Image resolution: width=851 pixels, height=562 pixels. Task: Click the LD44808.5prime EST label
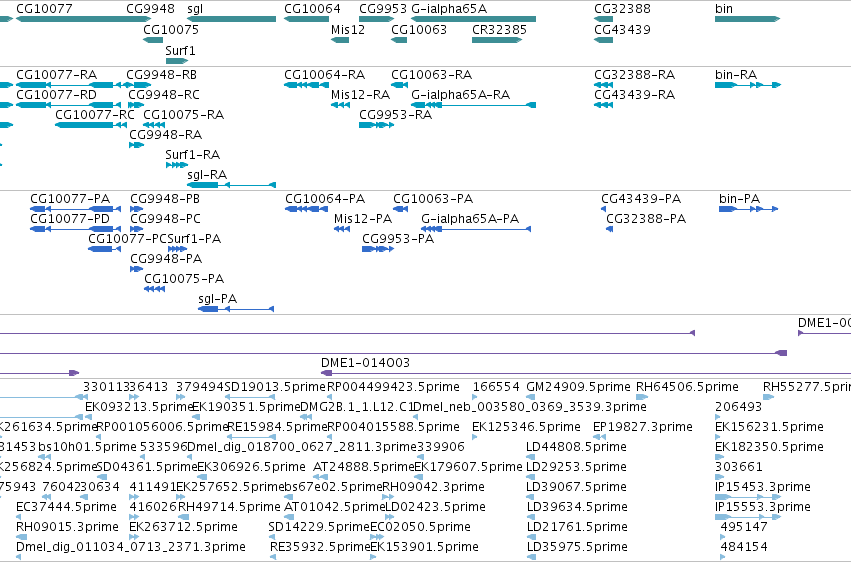(576, 447)
